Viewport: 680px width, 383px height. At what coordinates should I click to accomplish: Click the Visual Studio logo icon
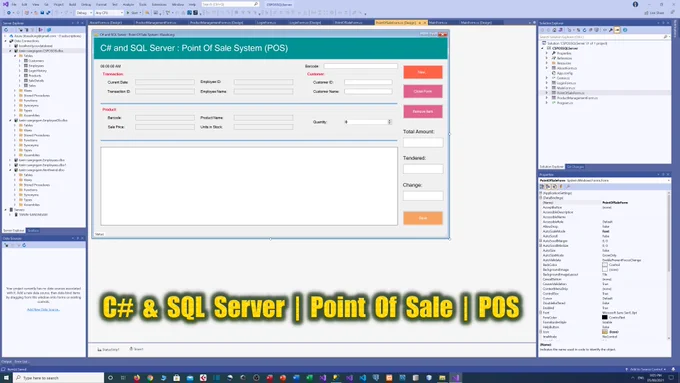click(x=6, y=4)
